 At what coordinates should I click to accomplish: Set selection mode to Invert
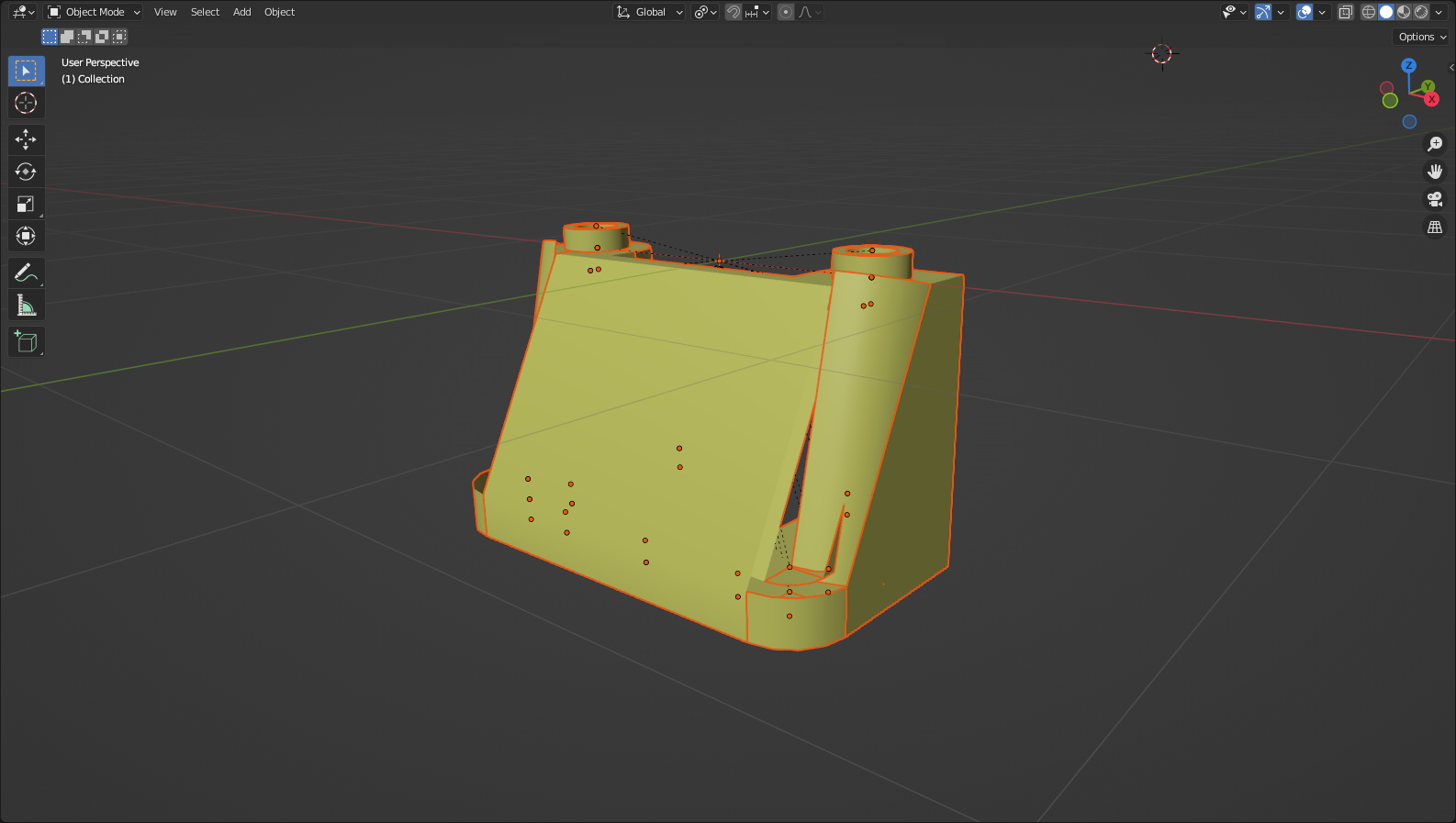coord(102,37)
